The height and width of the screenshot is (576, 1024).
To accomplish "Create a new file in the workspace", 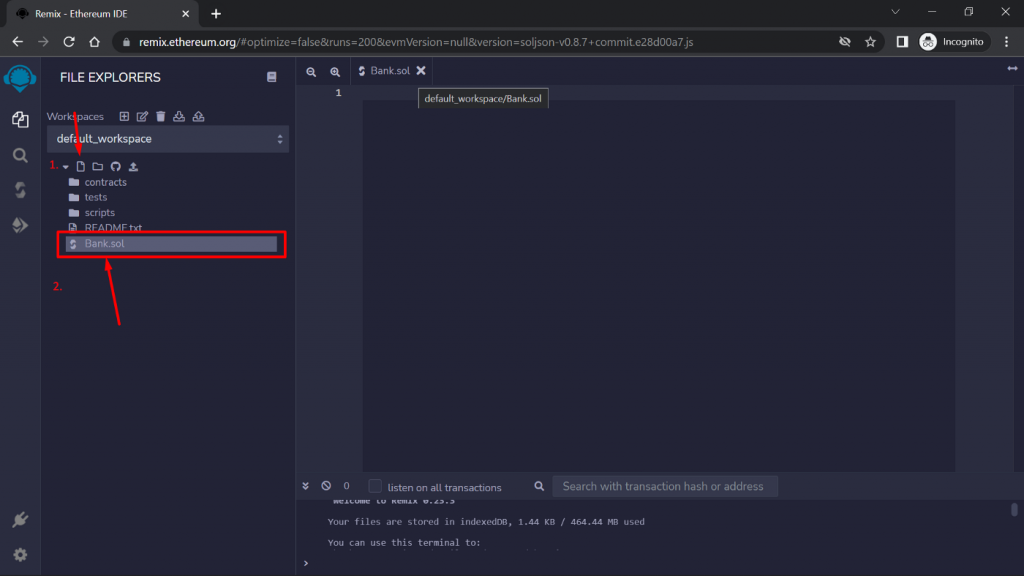I will (81, 166).
